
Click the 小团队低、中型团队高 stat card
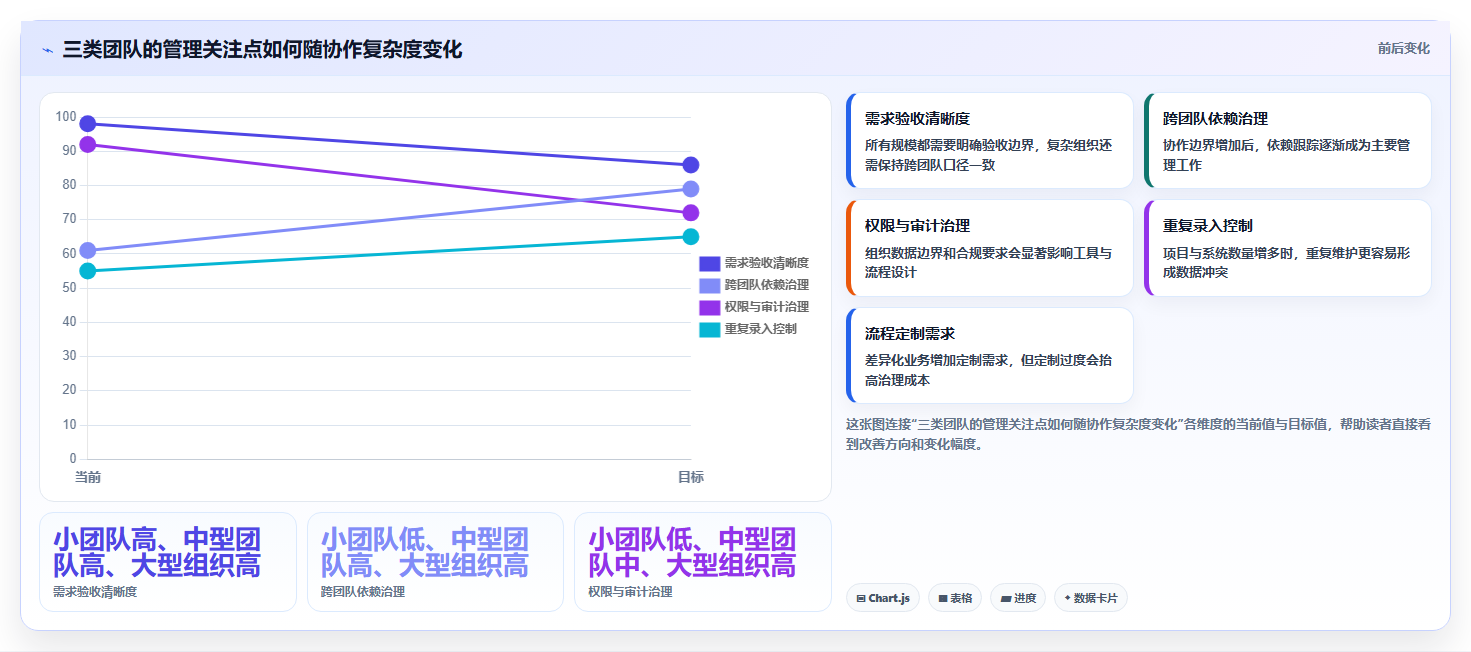pyautogui.click(x=436, y=562)
